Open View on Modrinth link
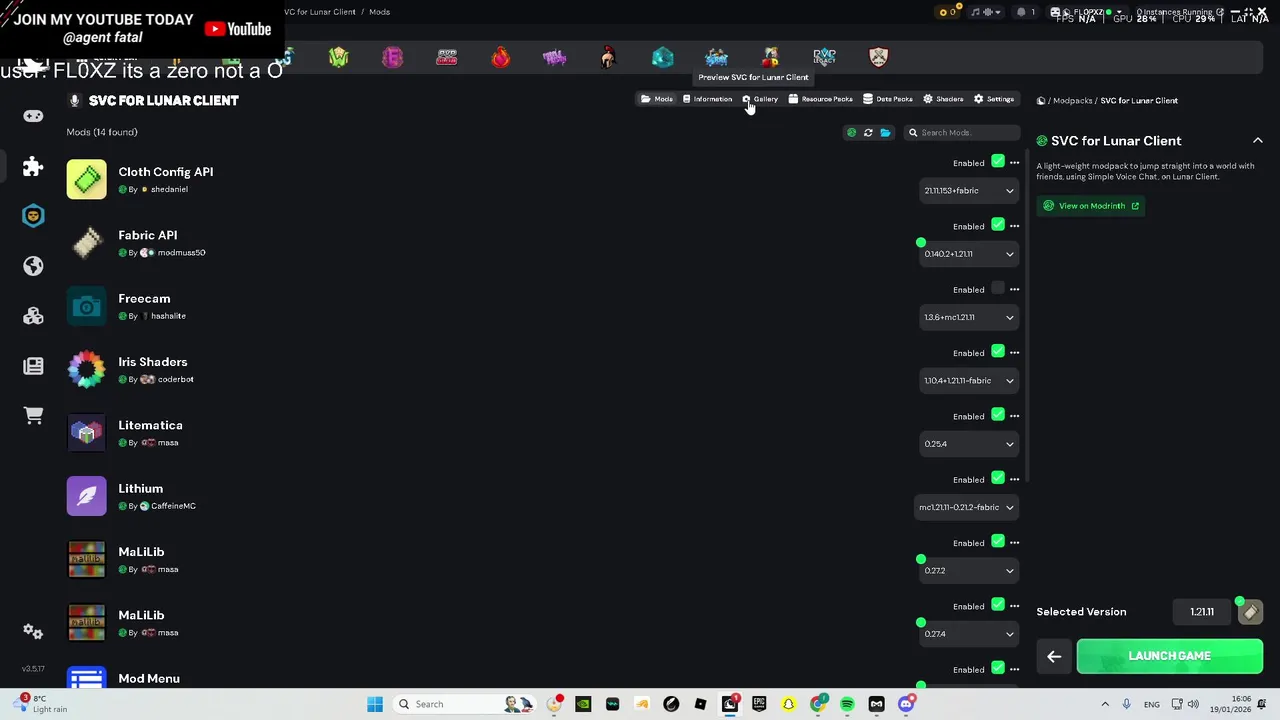 pos(1090,206)
